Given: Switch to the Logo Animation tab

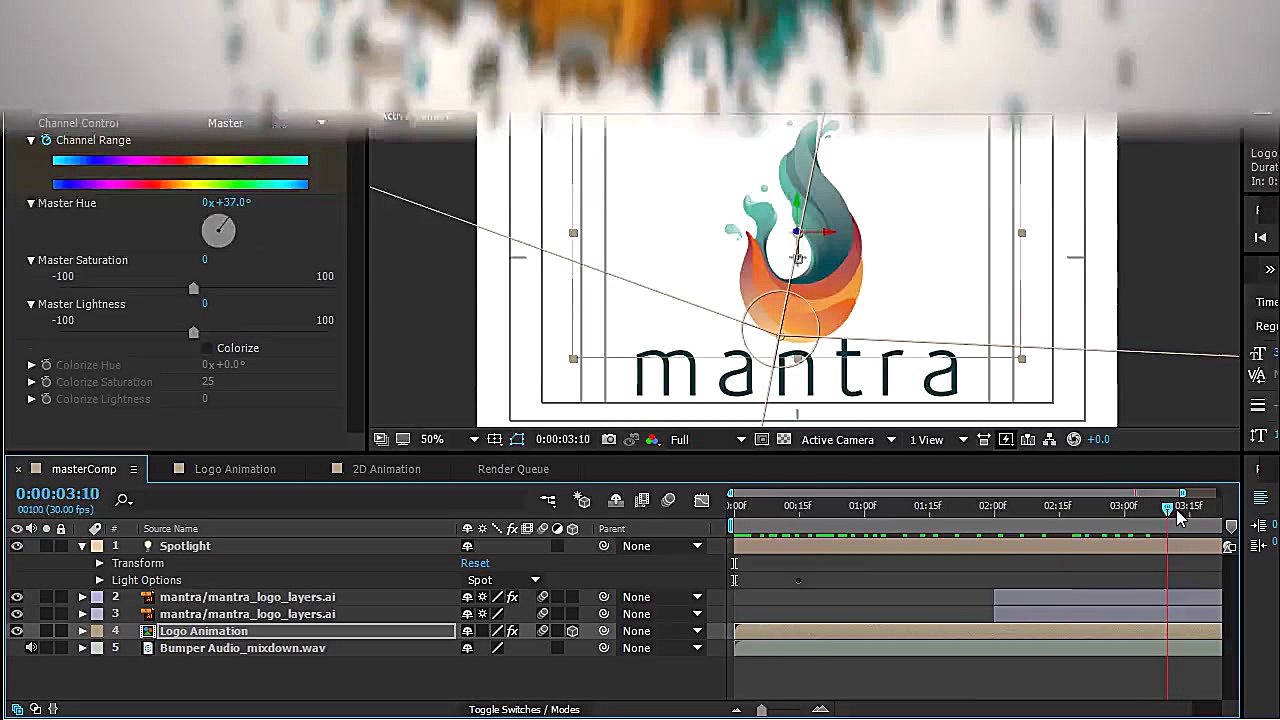Looking at the screenshot, I should point(235,469).
